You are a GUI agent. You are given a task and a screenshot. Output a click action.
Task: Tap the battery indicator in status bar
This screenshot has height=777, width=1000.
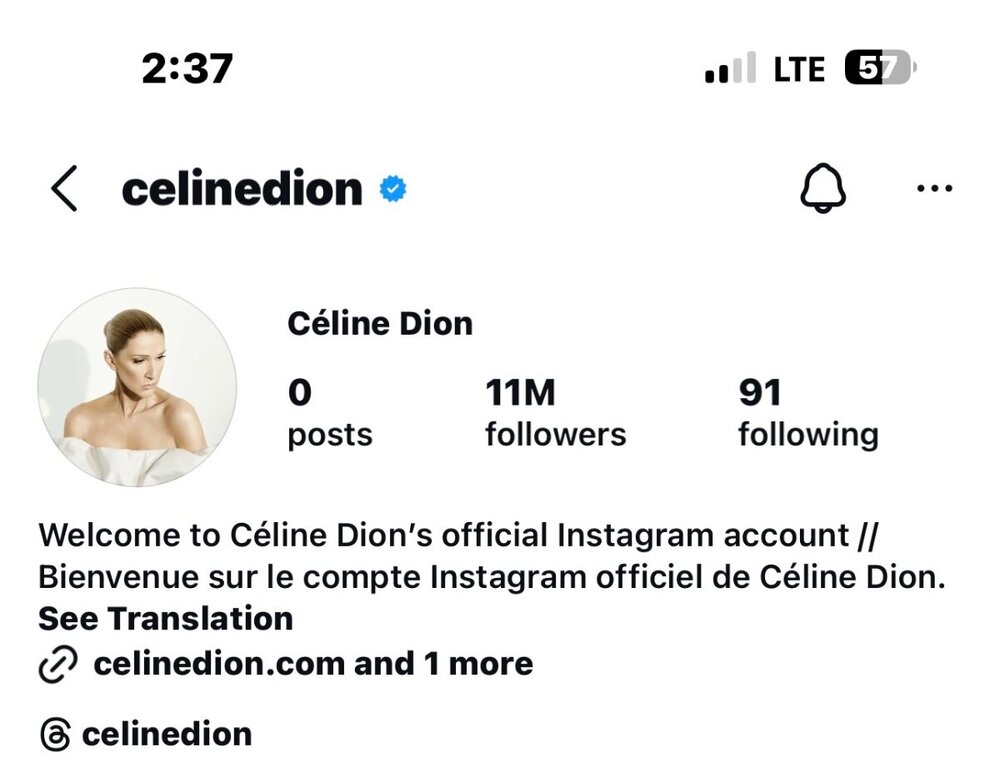(880, 69)
